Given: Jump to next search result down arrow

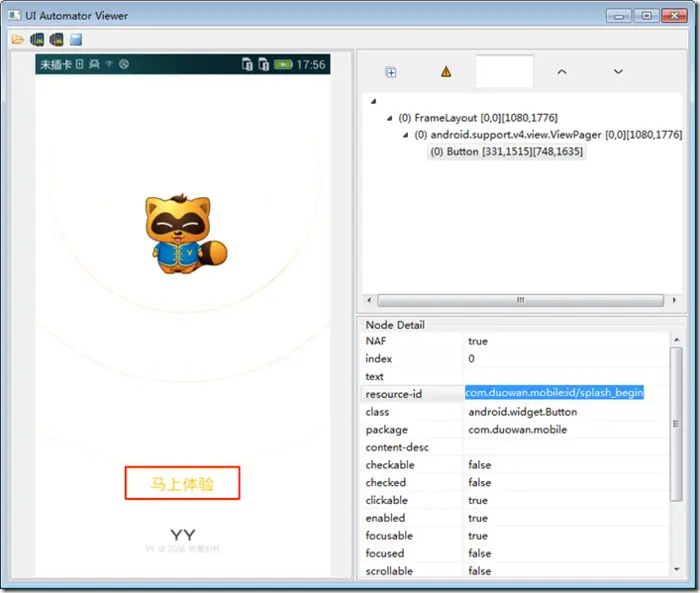Looking at the screenshot, I should click(x=618, y=71).
